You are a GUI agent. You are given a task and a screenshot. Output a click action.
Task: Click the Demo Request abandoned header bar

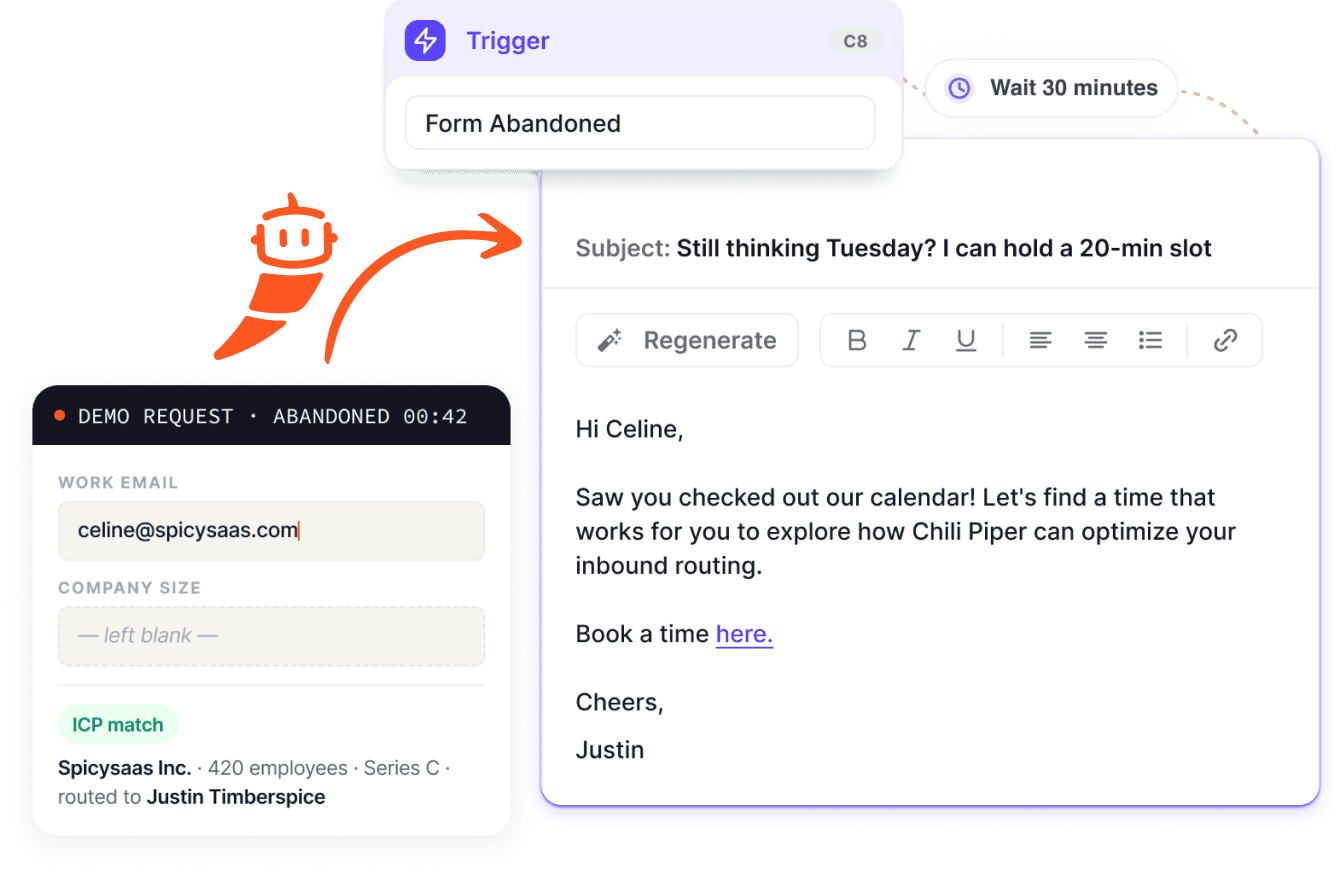coord(271,416)
